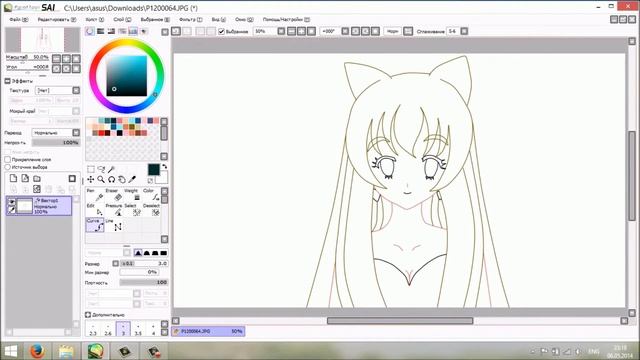Click the foreground color swatch

(x=153, y=170)
